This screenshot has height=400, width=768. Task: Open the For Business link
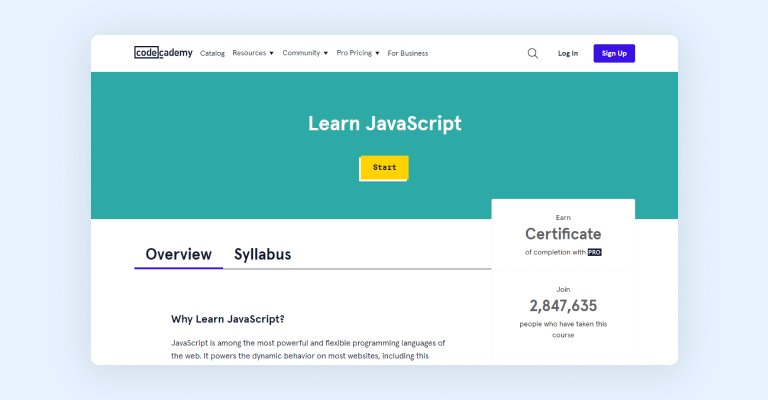(408, 53)
